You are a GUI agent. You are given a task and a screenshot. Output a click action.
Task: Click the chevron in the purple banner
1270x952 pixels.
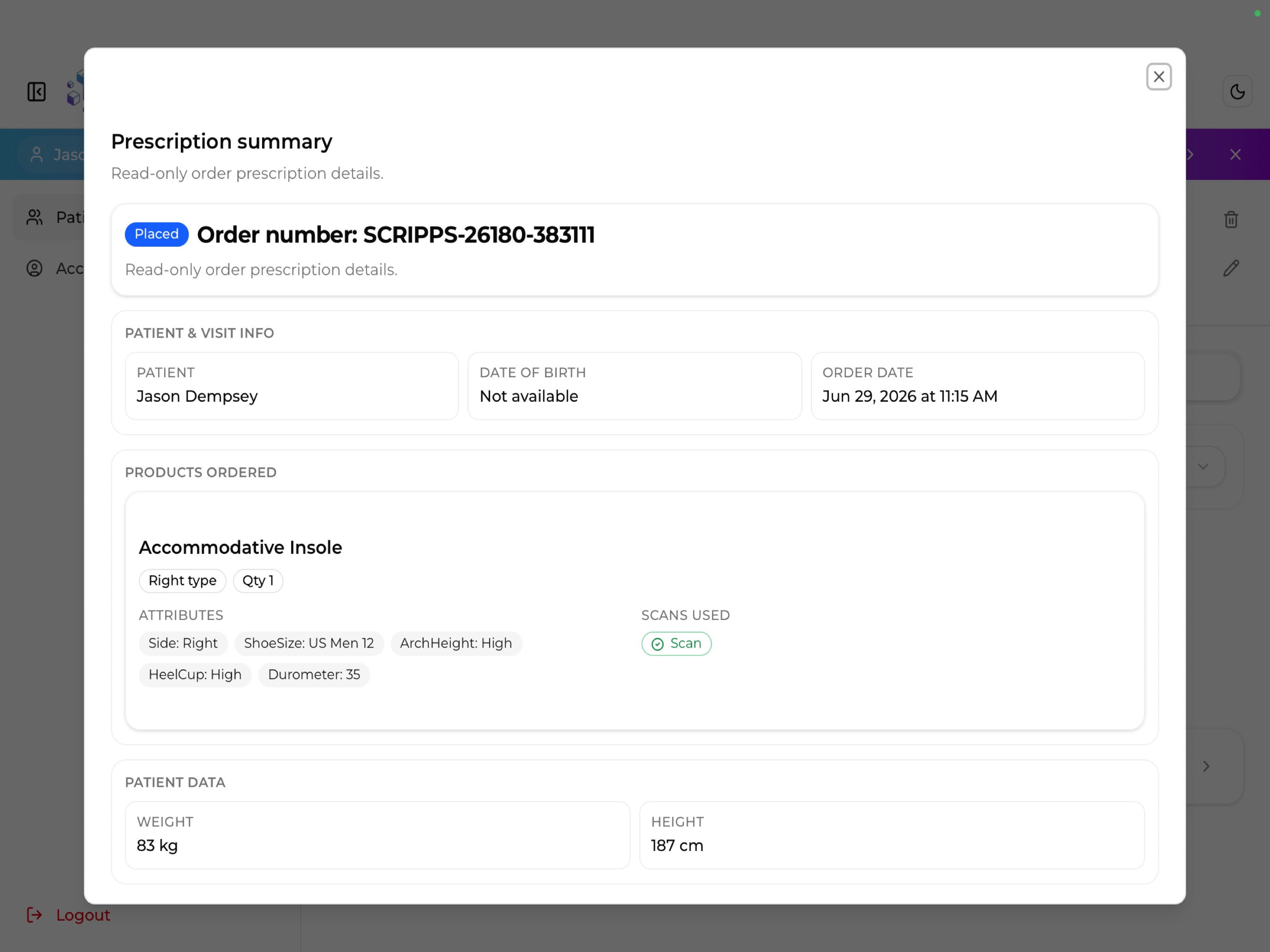click(1190, 155)
